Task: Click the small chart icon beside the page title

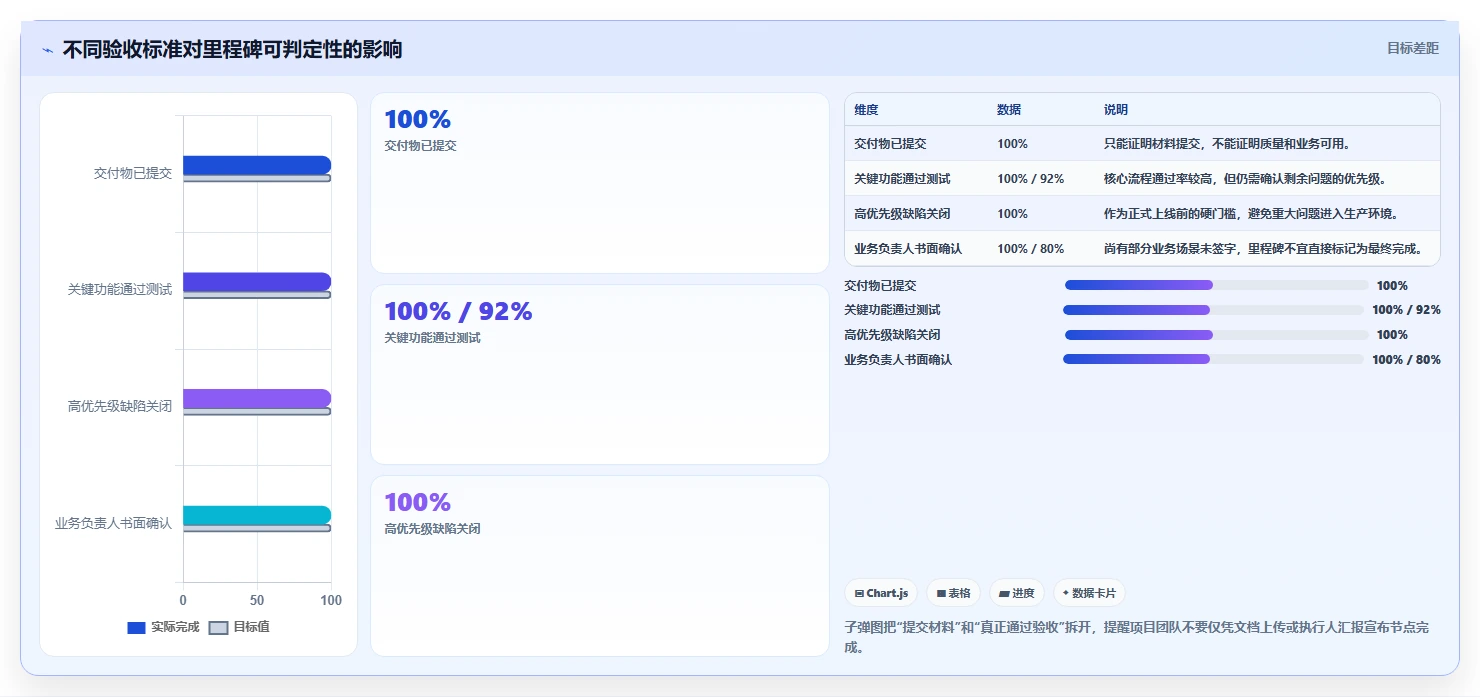Action: tap(47, 50)
